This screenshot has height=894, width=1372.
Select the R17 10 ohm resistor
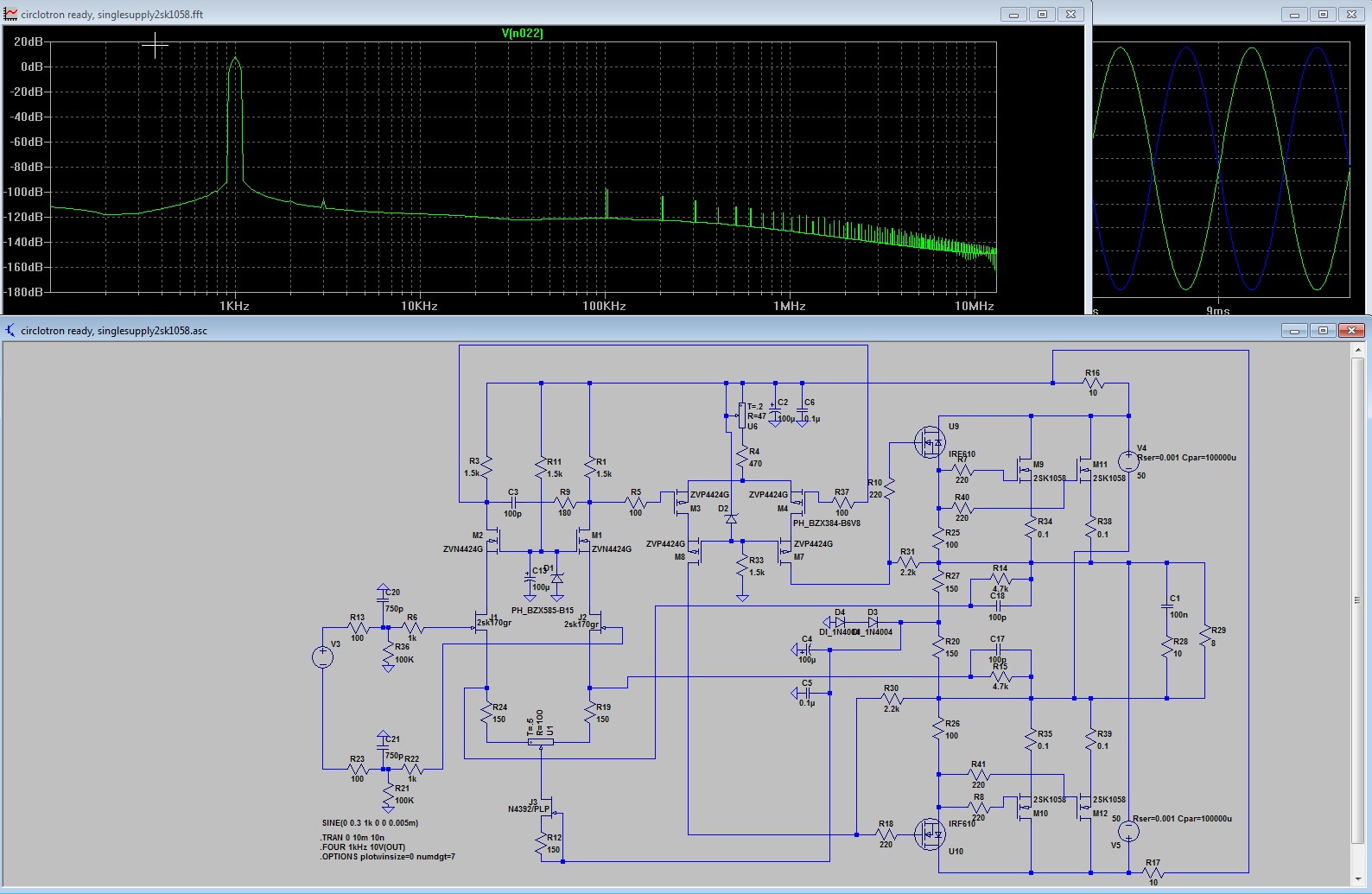(1153, 872)
